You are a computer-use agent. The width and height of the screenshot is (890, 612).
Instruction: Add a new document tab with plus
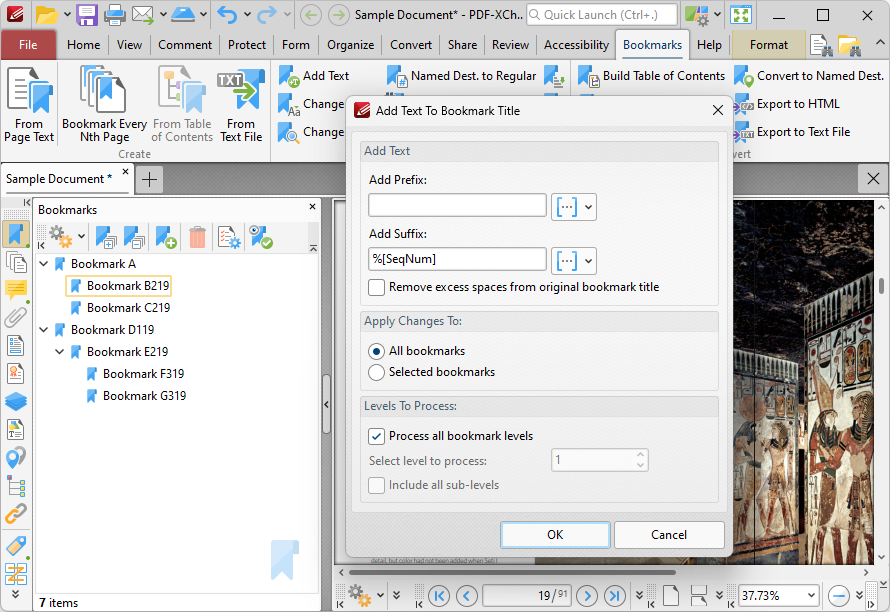149,180
